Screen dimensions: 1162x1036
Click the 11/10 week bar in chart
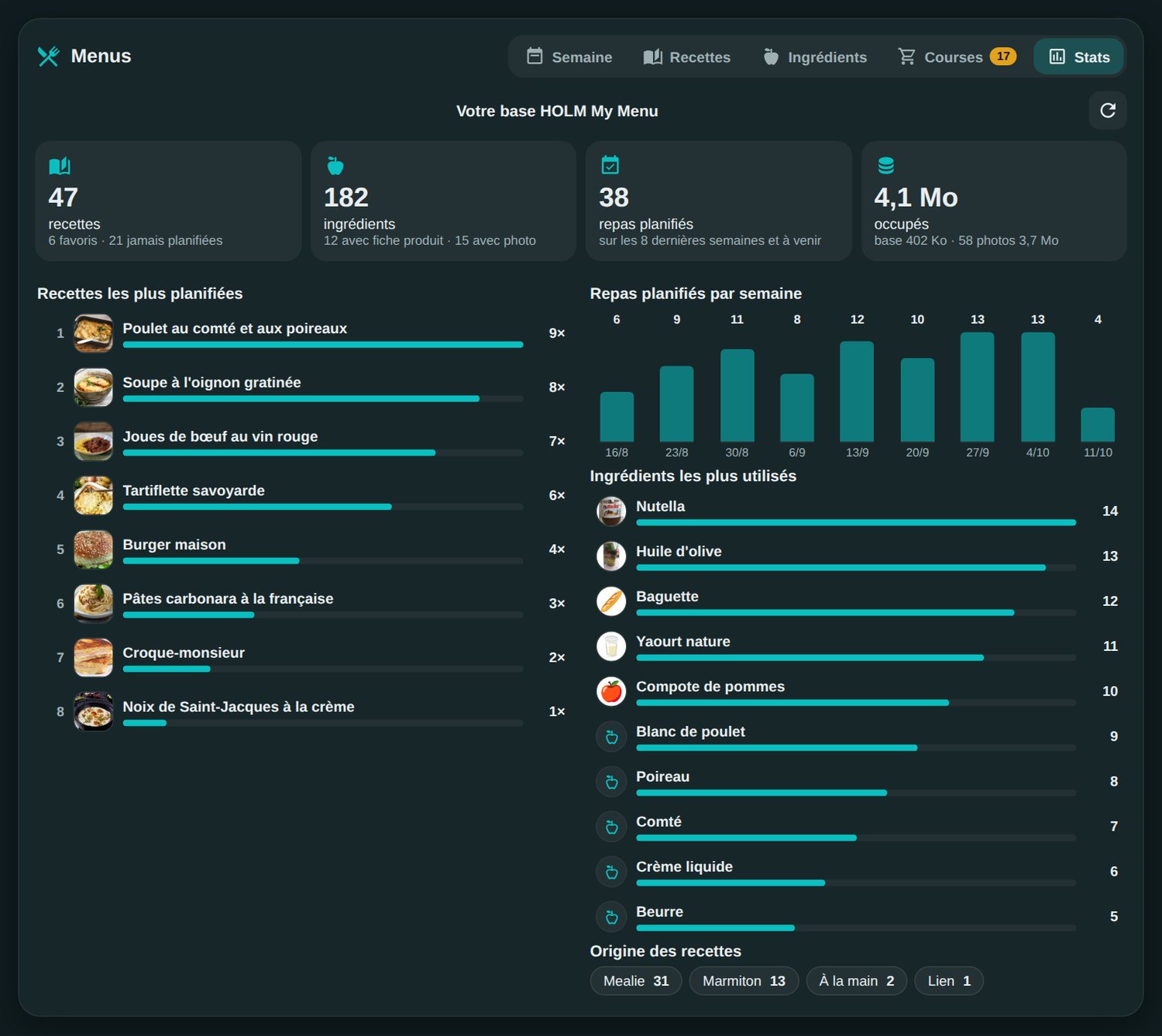point(1098,425)
